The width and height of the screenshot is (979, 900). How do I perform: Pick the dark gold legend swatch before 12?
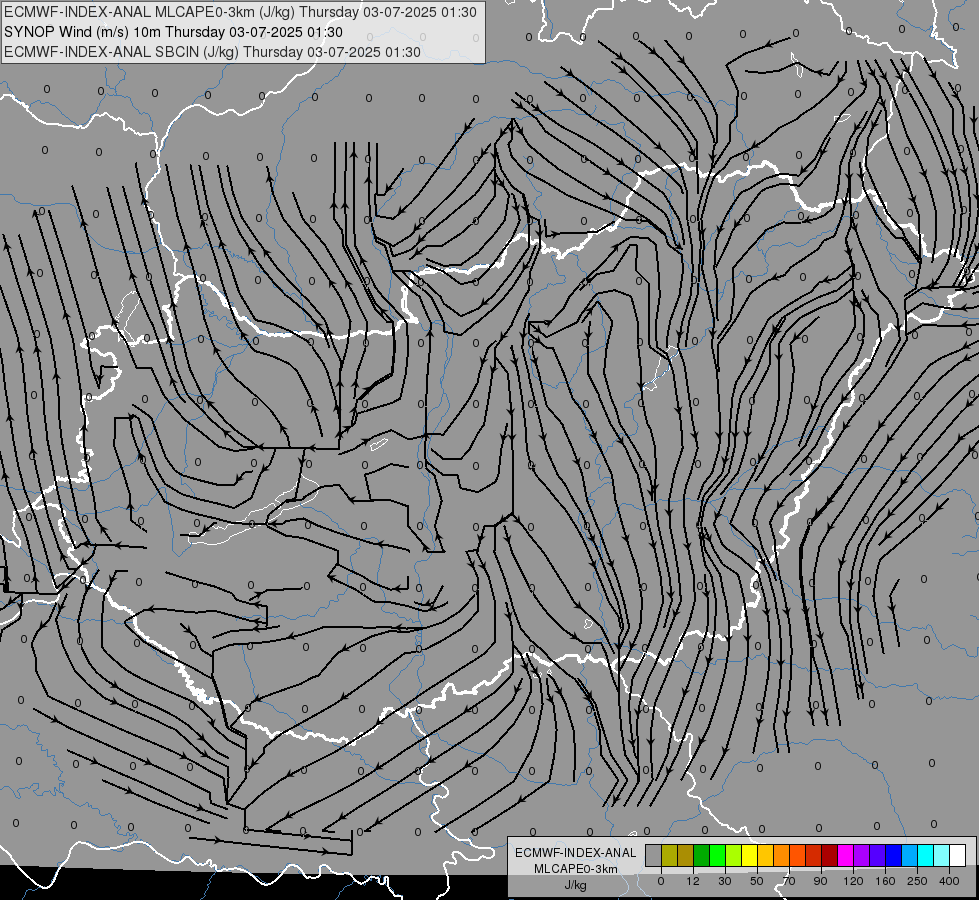[x=686, y=855]
